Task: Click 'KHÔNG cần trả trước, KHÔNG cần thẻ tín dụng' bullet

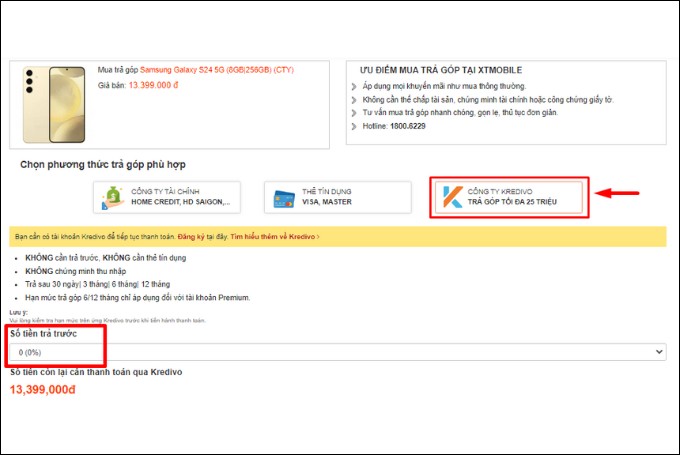Action: click(105, 258)
